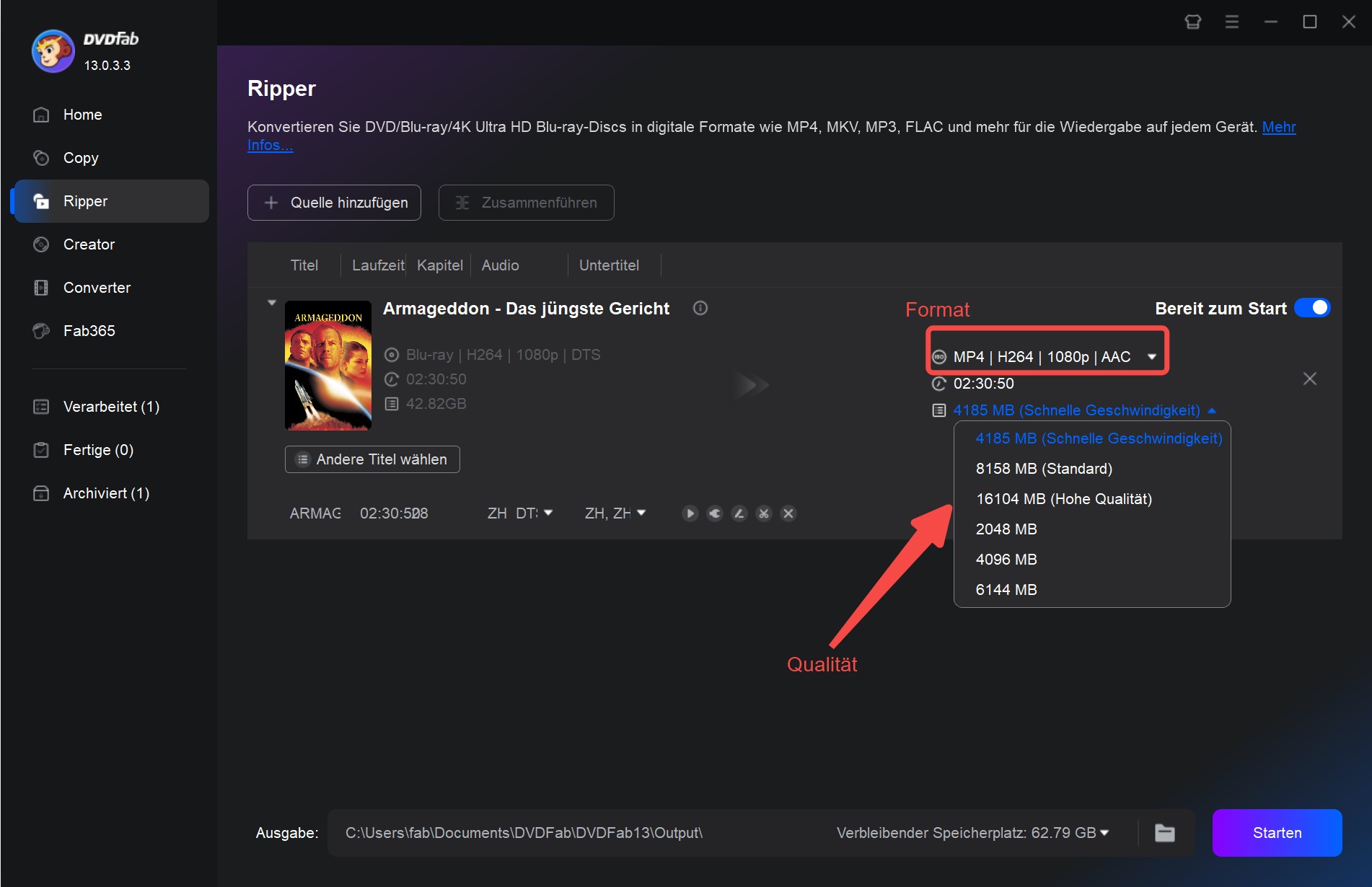Click the Armageddon - Das jüngste Gericht title
This screenshot has width=1372, height=887.
[526, 309]
